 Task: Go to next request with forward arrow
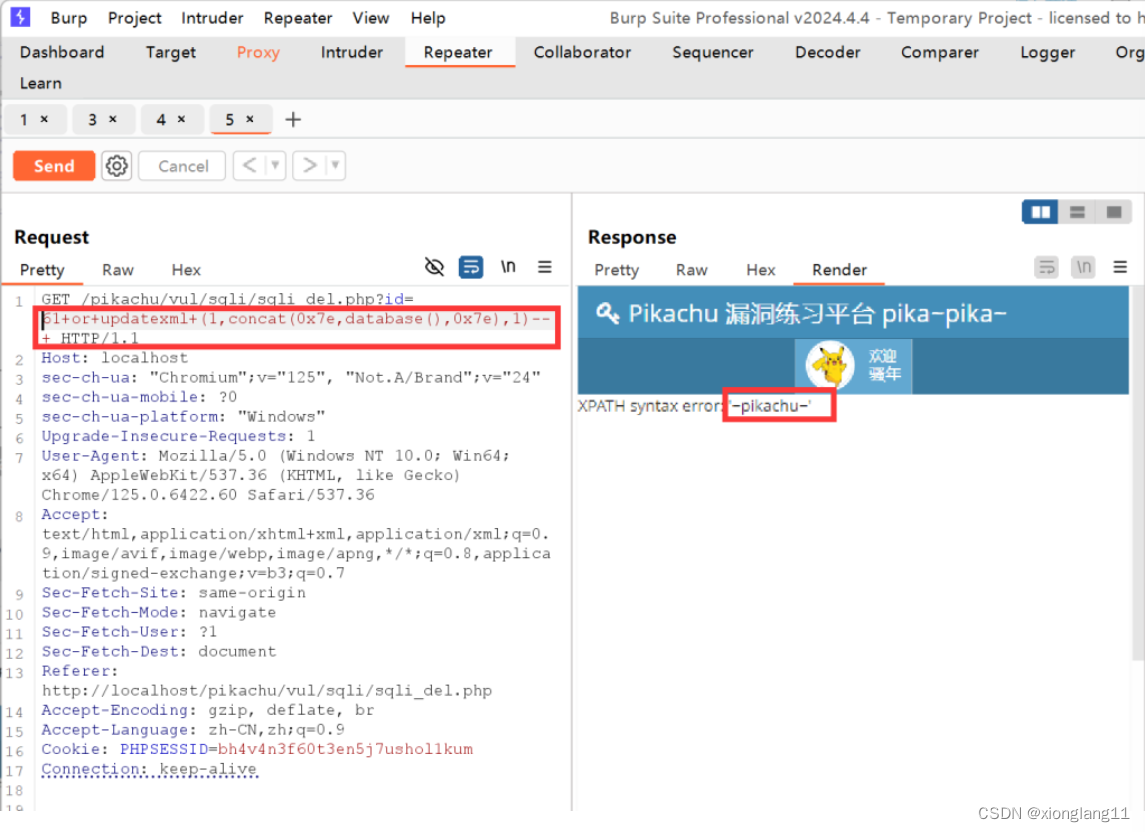click(310, 166)
